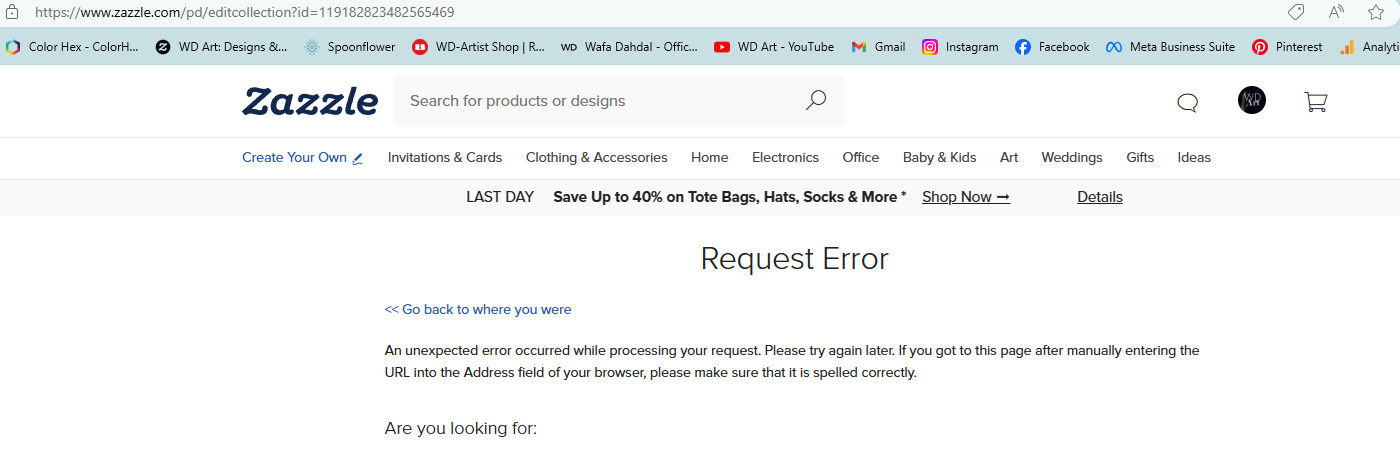Viewport: 1400px width, 455px height.
Task: Open the Spoonflower bookmark
Action: 350,47
